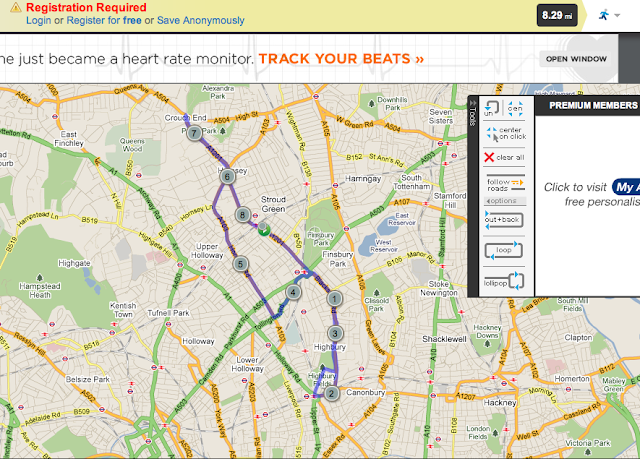
Task: Click the Highgate map label
Action: 74,263
